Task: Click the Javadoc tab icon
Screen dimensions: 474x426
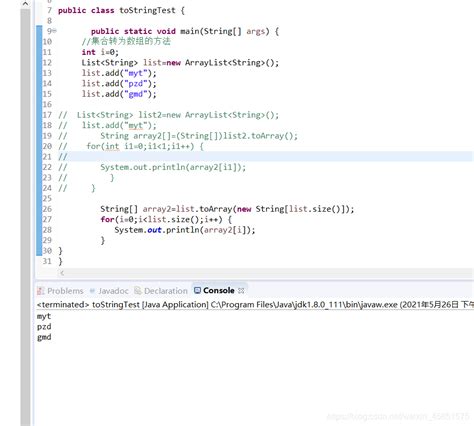Action: click(93, 291)
